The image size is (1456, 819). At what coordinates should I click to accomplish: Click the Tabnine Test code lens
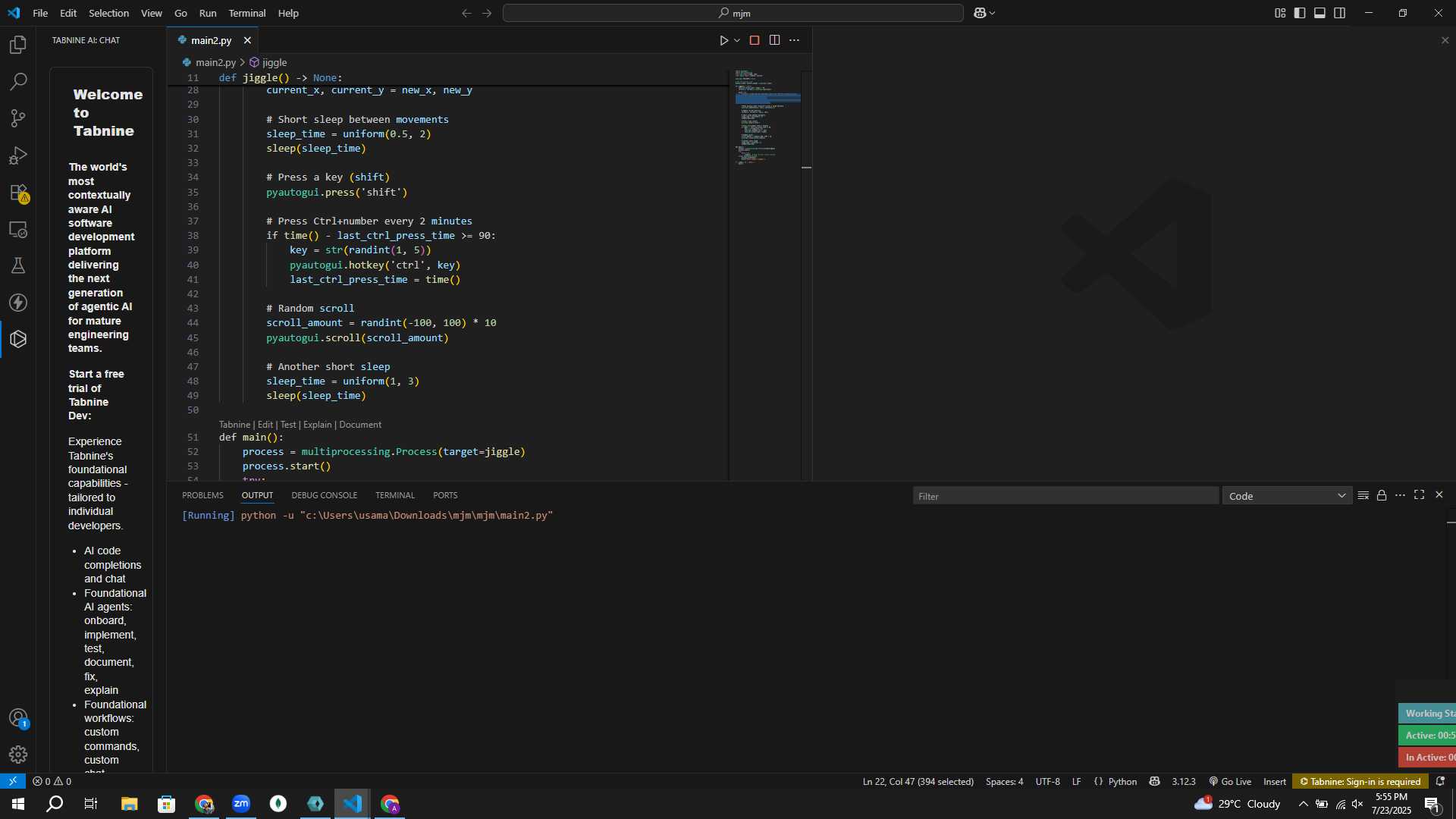tap(288, 425)
